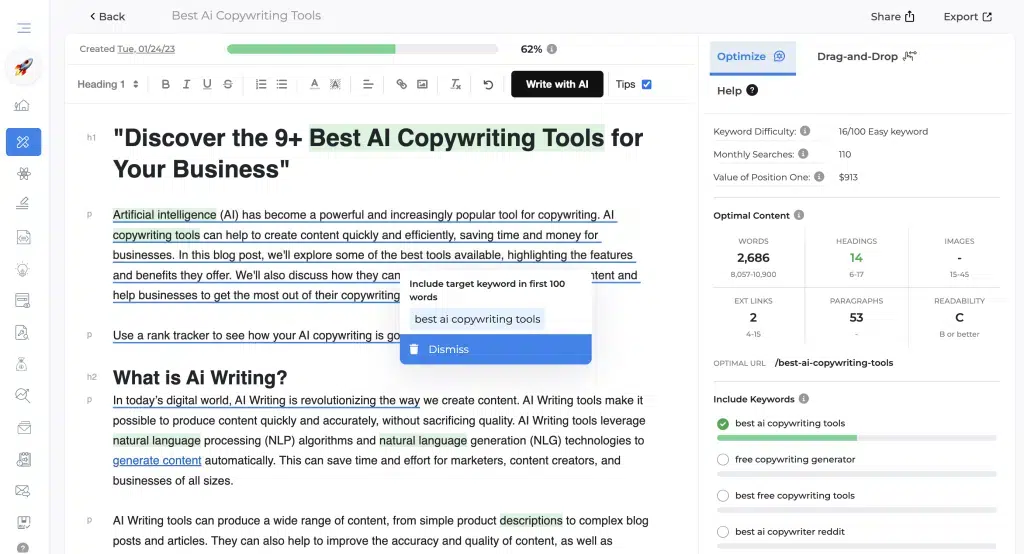Click the italic formatting icon

186,85
